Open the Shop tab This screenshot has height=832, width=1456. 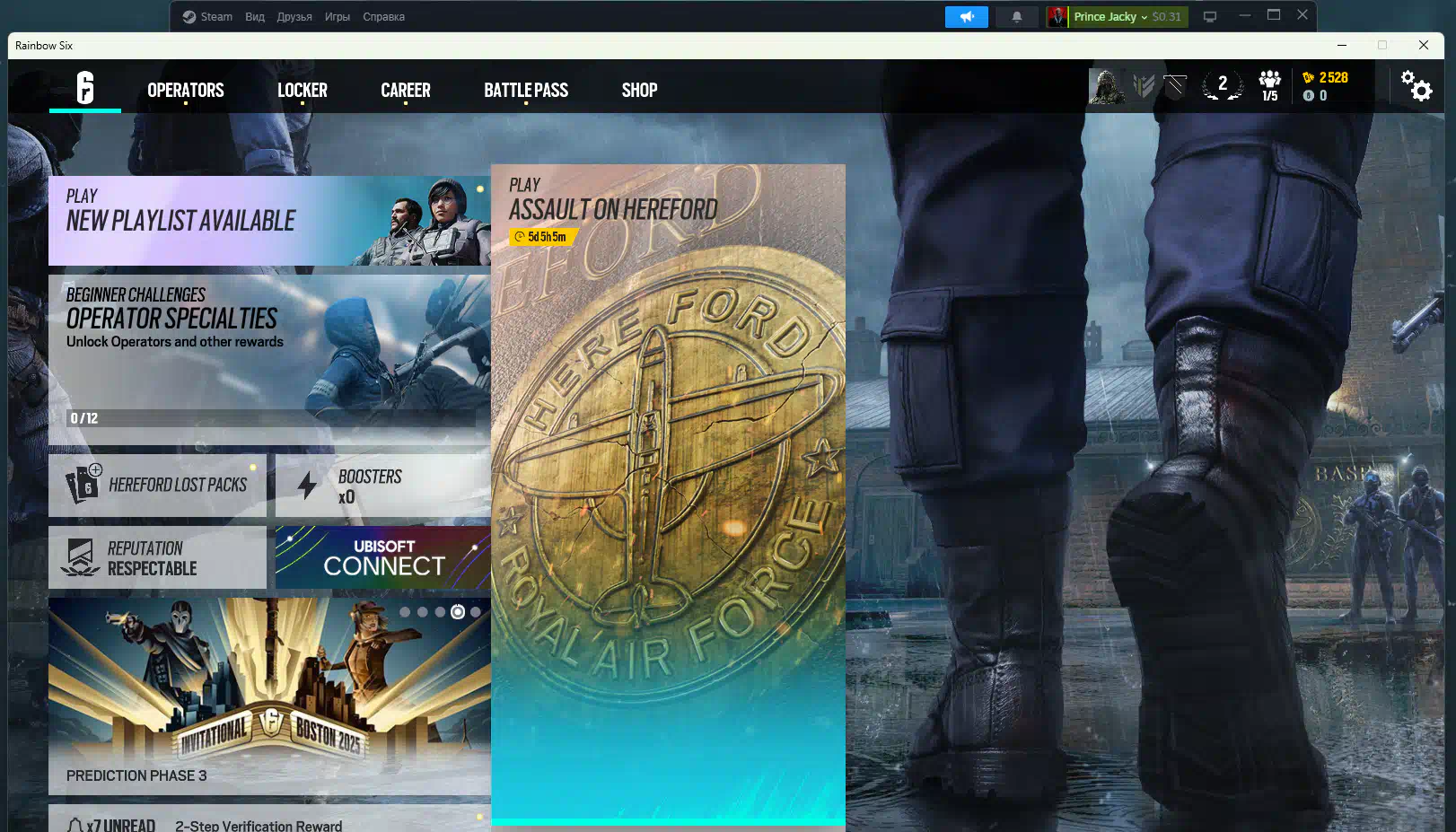coord(639,90)
